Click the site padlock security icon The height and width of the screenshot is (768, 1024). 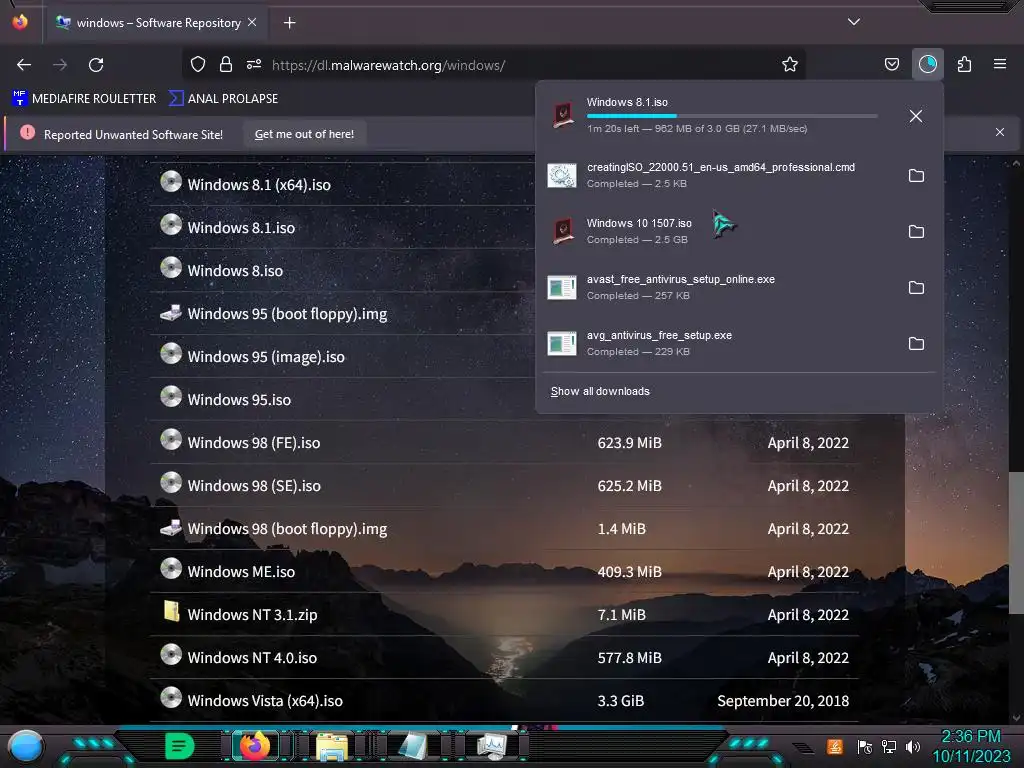coord(226,65)
